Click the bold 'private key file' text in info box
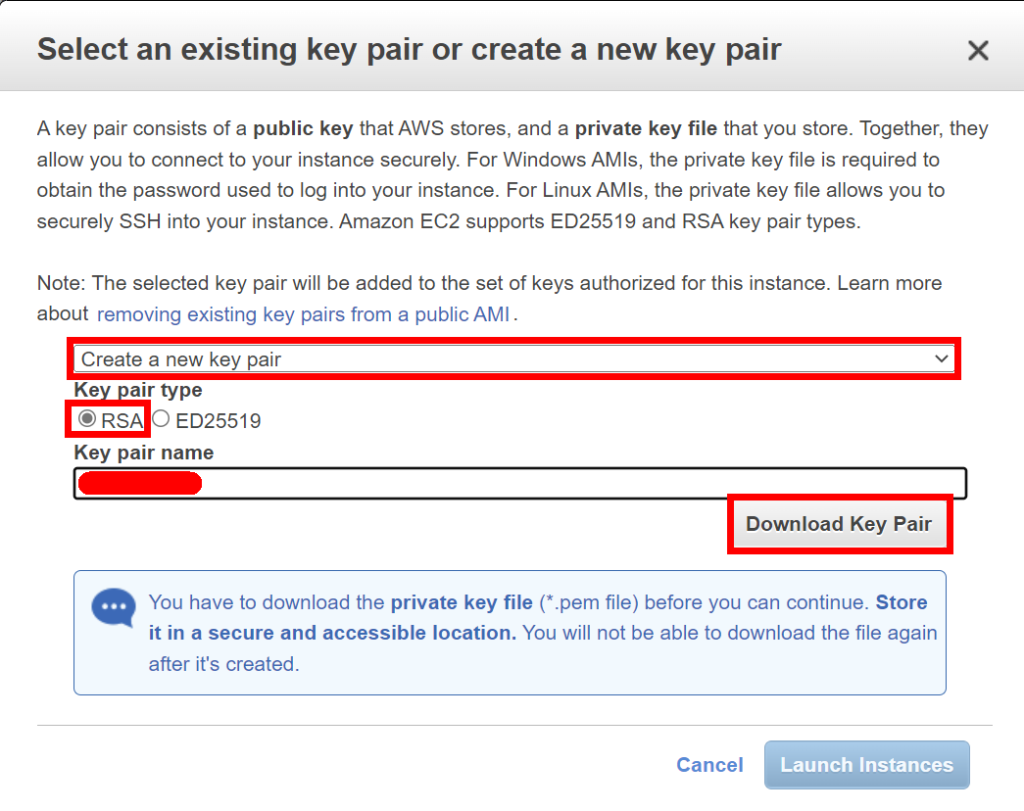The height and width of the screenshot is (811, 1024). [461, 602]
